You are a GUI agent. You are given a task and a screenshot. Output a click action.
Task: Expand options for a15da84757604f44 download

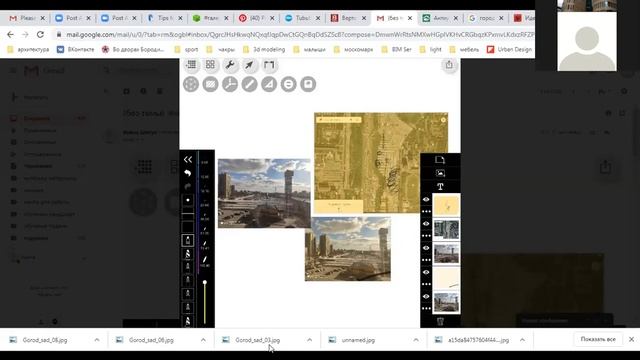522,340
